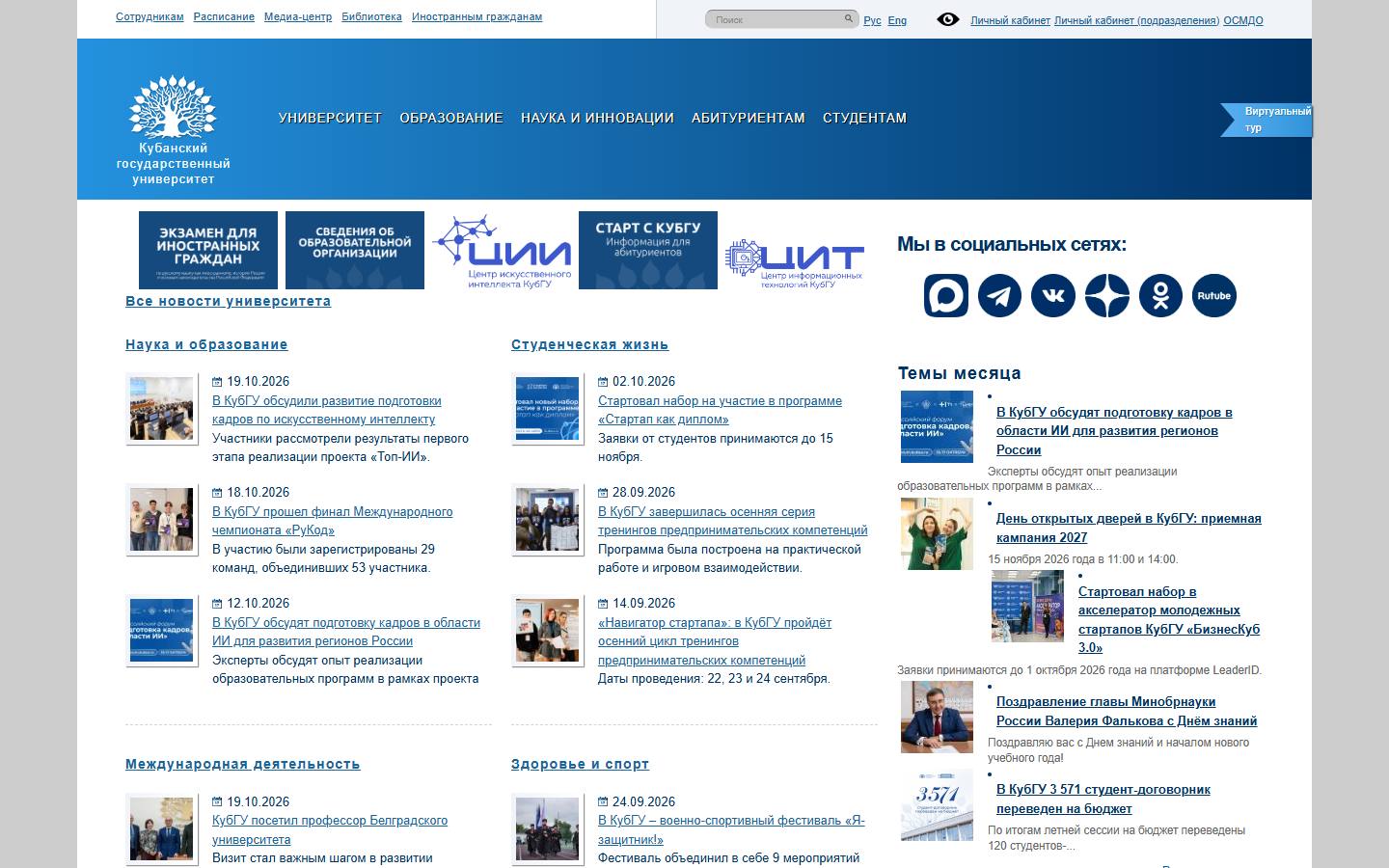Open the Медиа-центр top link
The height and width of the screenshot is (868, 1389).
tap(298, 17)
